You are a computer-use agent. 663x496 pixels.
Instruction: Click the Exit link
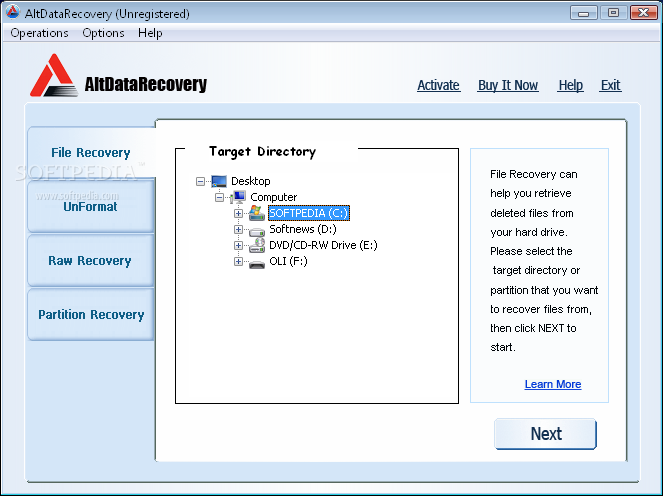click(611, 85)
